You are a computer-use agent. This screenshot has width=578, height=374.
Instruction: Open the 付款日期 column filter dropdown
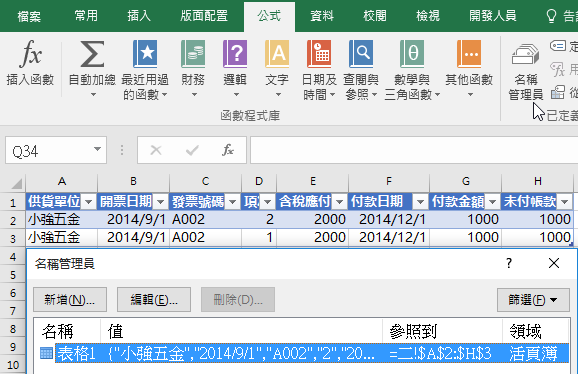tap(420, 202)
